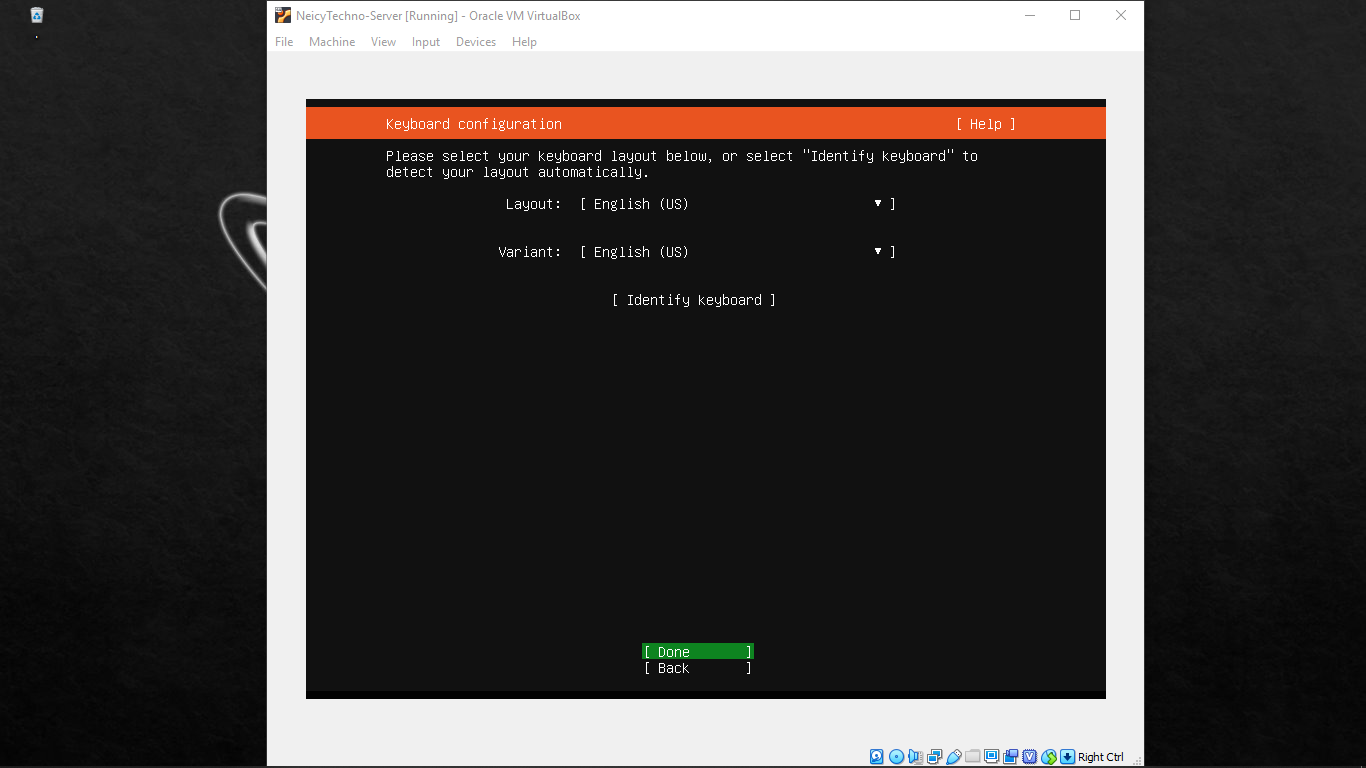Open the Input menu
Image resolution: width=1366 pixels, height=768 pixels.
(426, 42)
